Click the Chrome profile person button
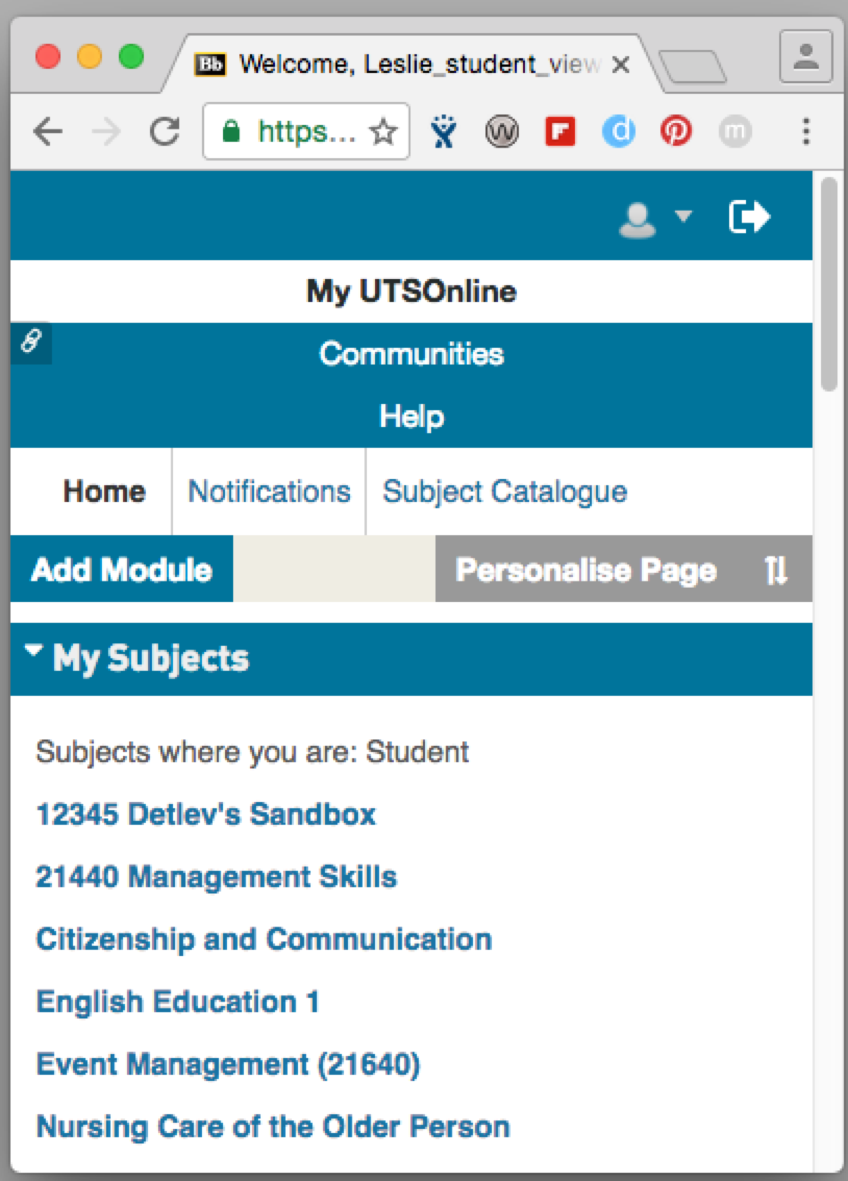Screen dimensions: 848x1181 (805, 55)
